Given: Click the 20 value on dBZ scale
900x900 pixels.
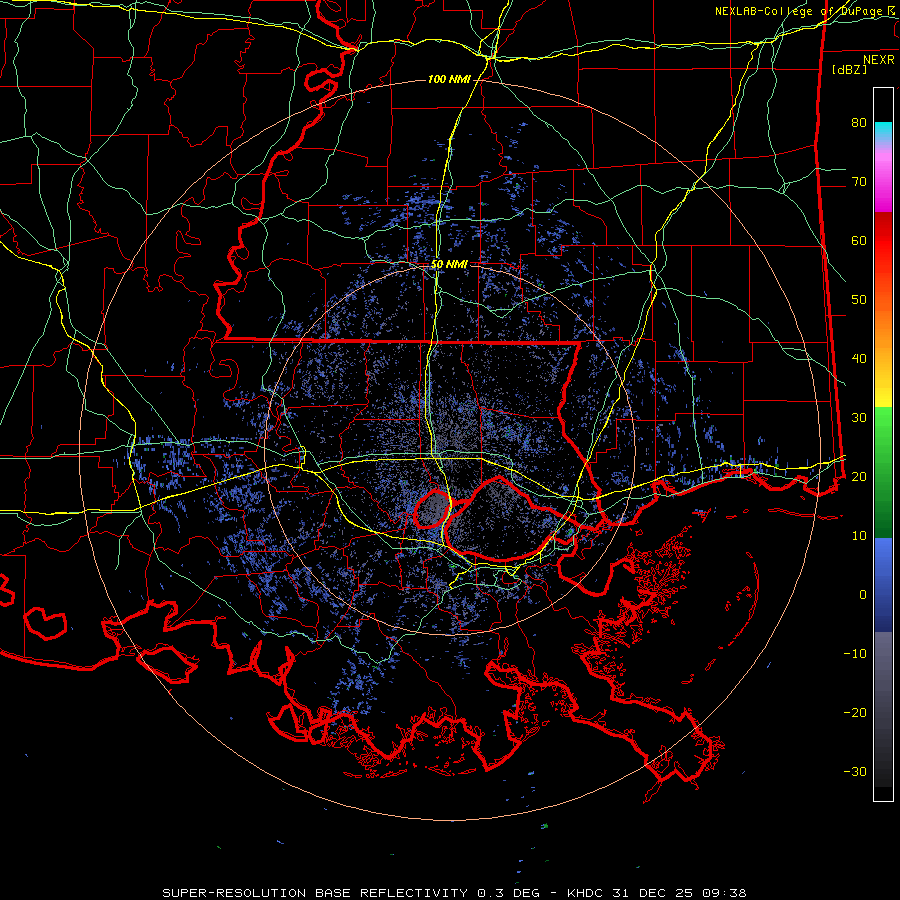Looking at the screenshot, I should [859, 476].
